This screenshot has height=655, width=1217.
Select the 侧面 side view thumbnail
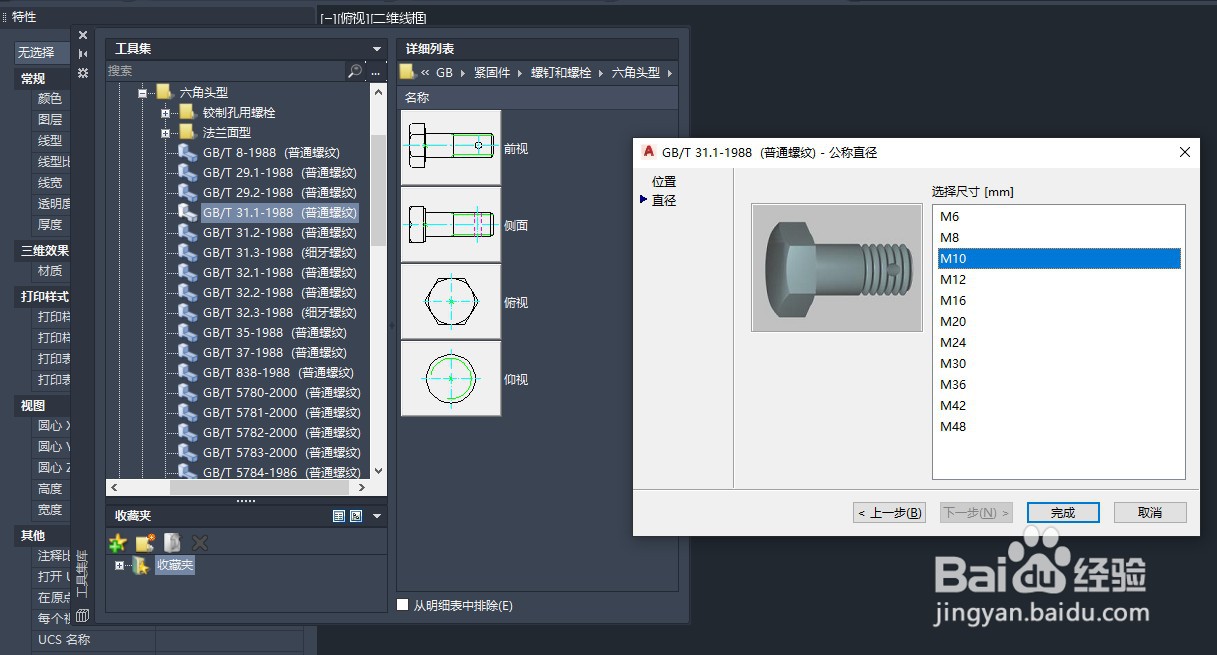(x=450, y=224)
